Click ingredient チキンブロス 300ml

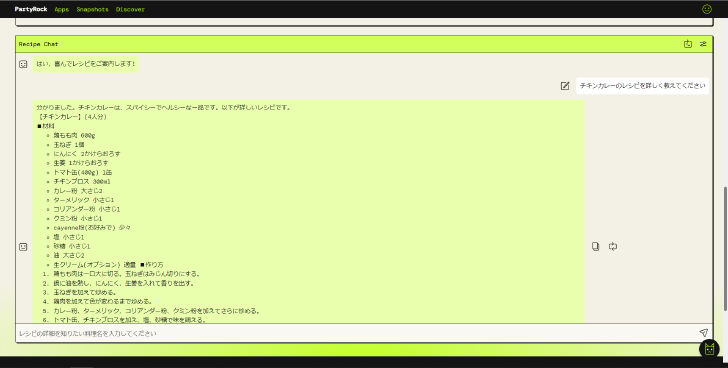click(x=82, y=181)
